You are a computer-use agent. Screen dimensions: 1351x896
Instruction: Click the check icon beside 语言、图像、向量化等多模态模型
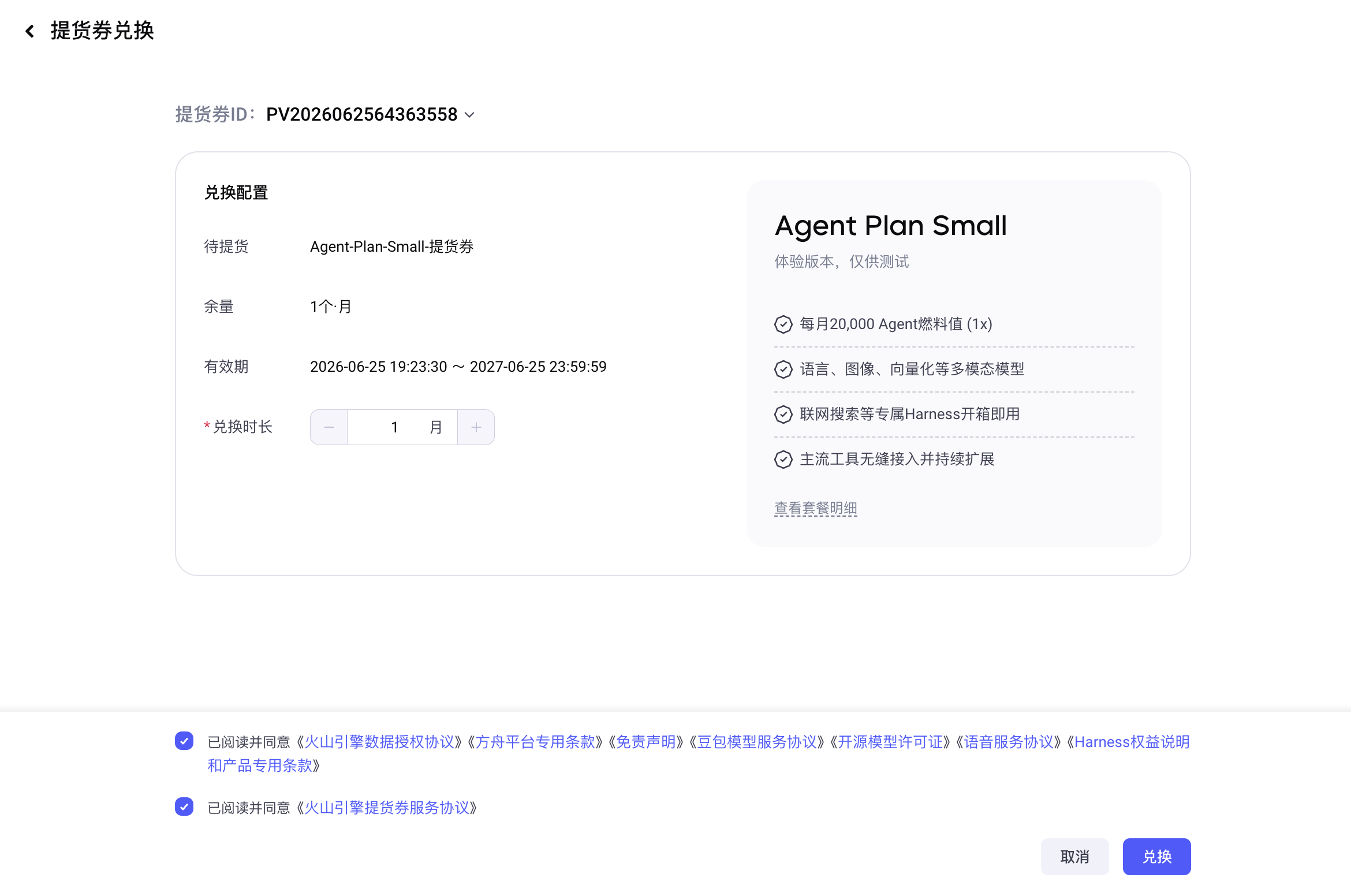click(x=783, y=369)
